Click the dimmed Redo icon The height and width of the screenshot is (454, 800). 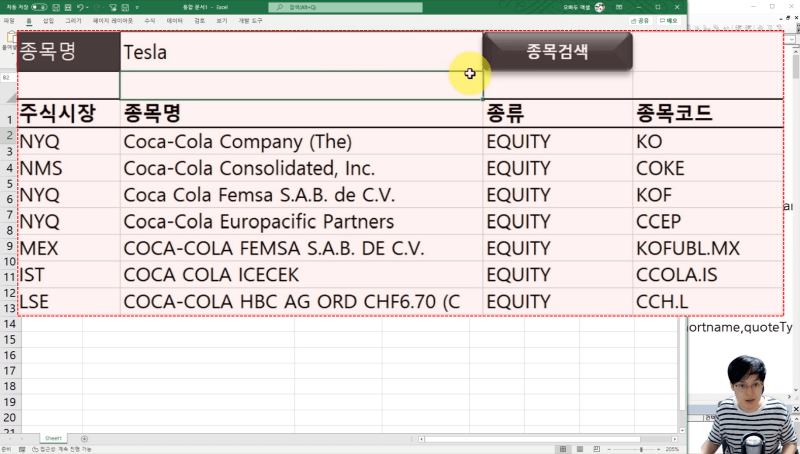pos(98,8)
